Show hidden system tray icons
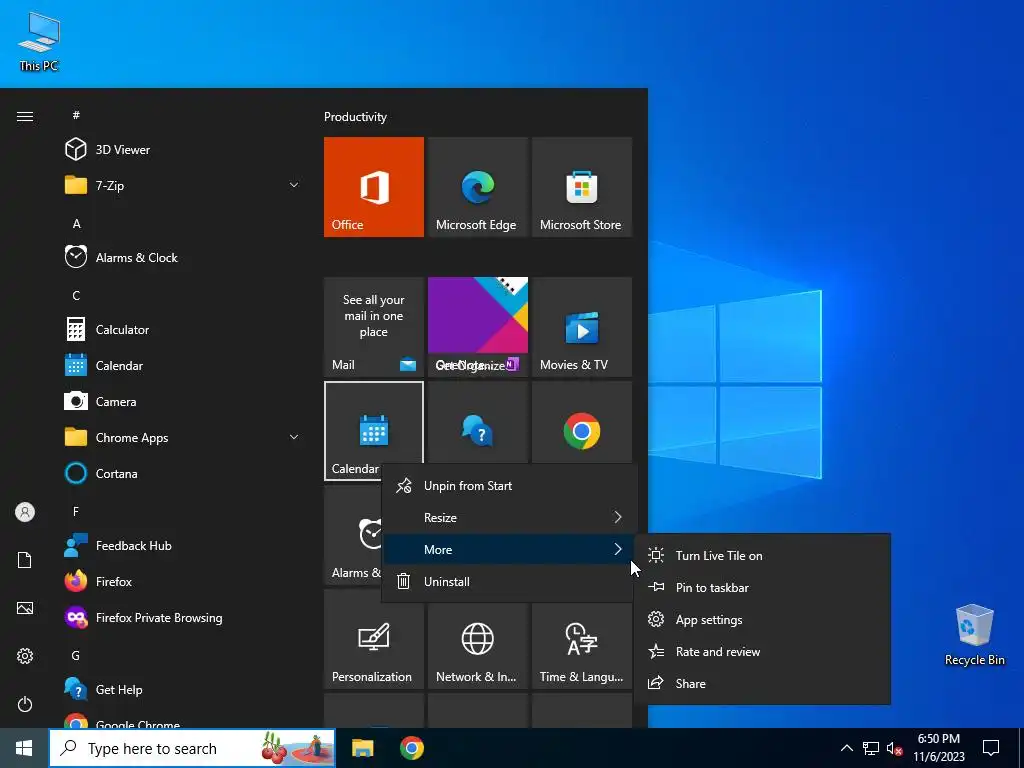This screenshot has height=768, width=1024. pos(846,748)
